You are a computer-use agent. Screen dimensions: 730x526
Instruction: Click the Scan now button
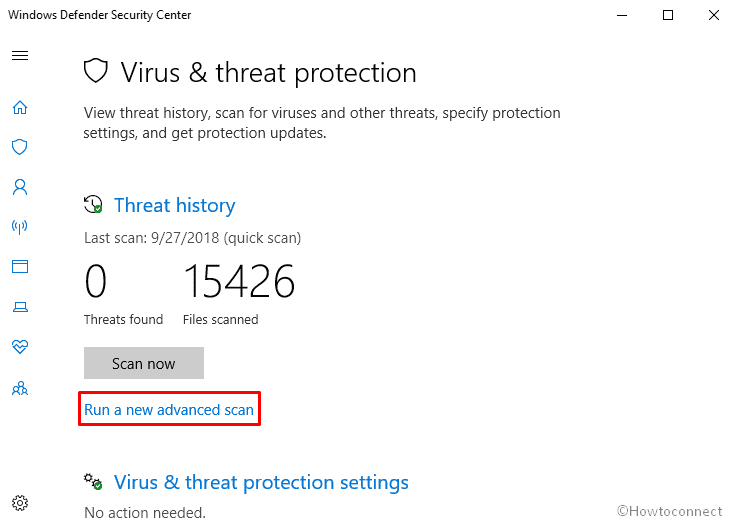[144, 363]
